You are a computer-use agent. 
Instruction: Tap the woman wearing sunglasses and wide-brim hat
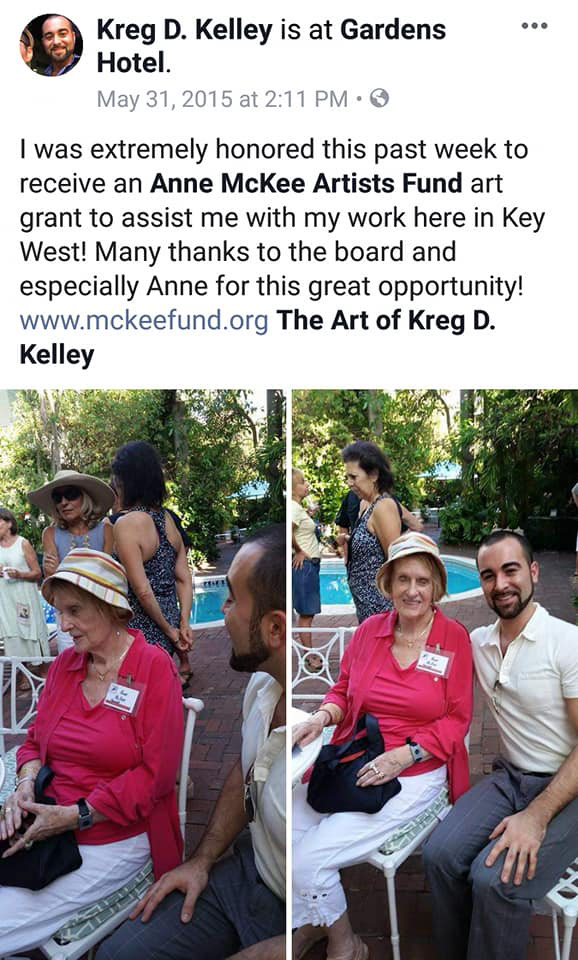[72, 514]
